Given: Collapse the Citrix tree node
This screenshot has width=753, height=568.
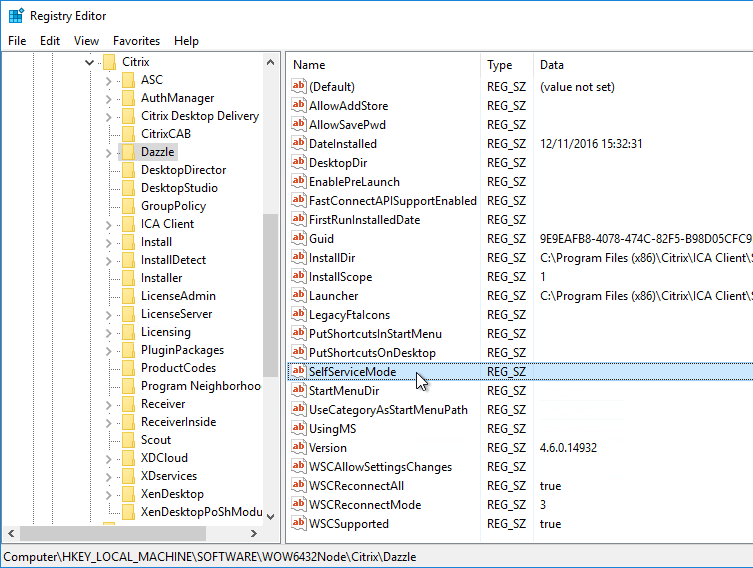Looking at the screenshot, I should (x=89, y=62).
